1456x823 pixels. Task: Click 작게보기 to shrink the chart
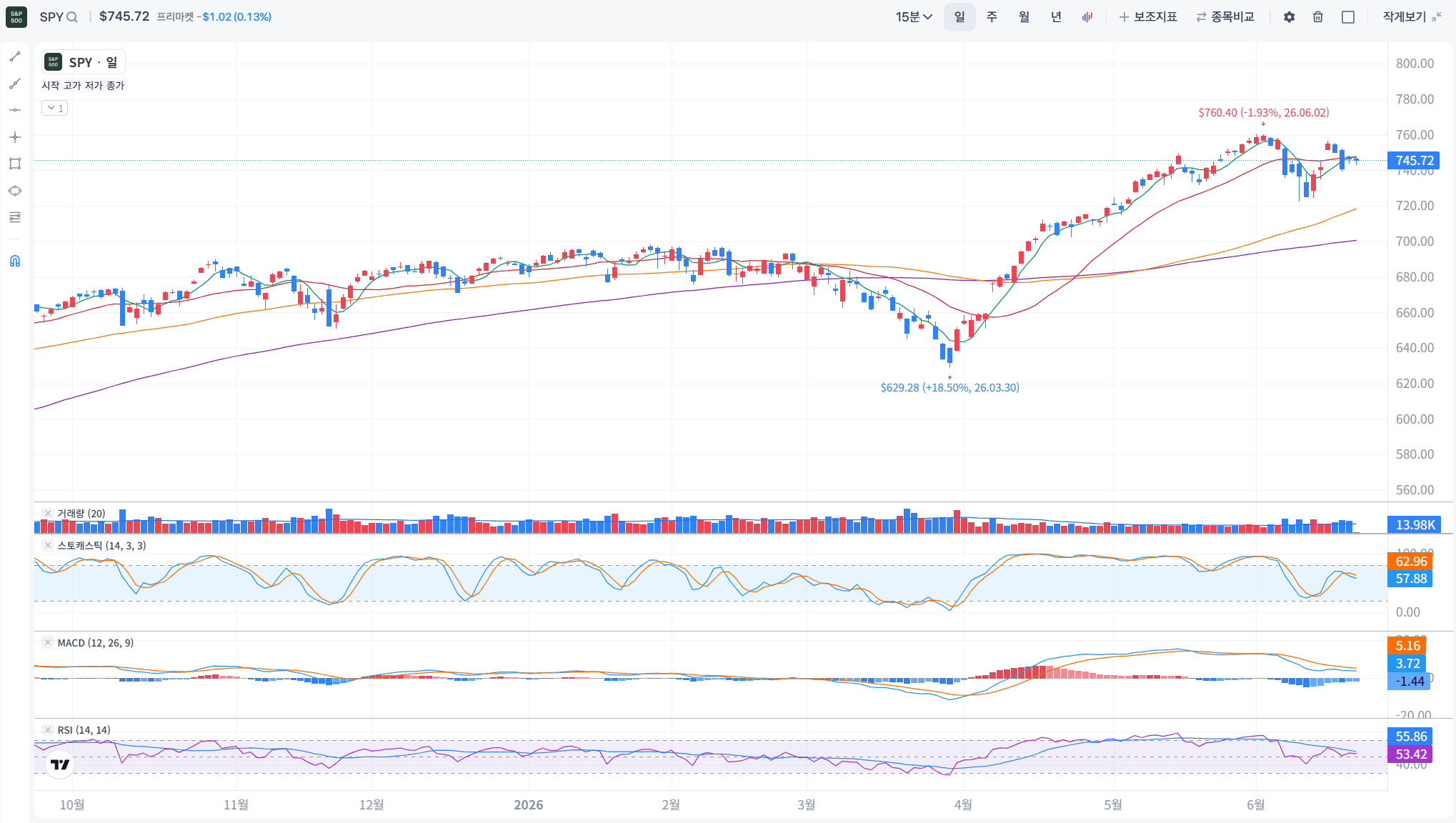[1412, 17]
